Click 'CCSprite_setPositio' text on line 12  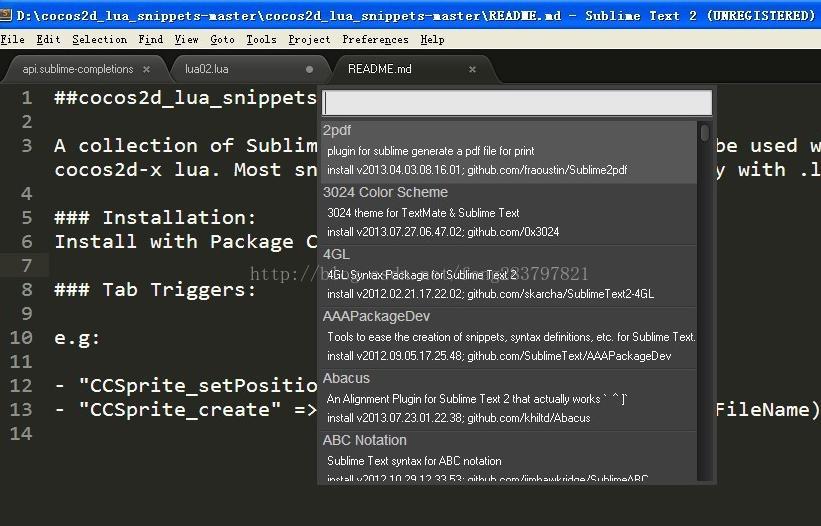pyautogui.click(x=203, y=386)
